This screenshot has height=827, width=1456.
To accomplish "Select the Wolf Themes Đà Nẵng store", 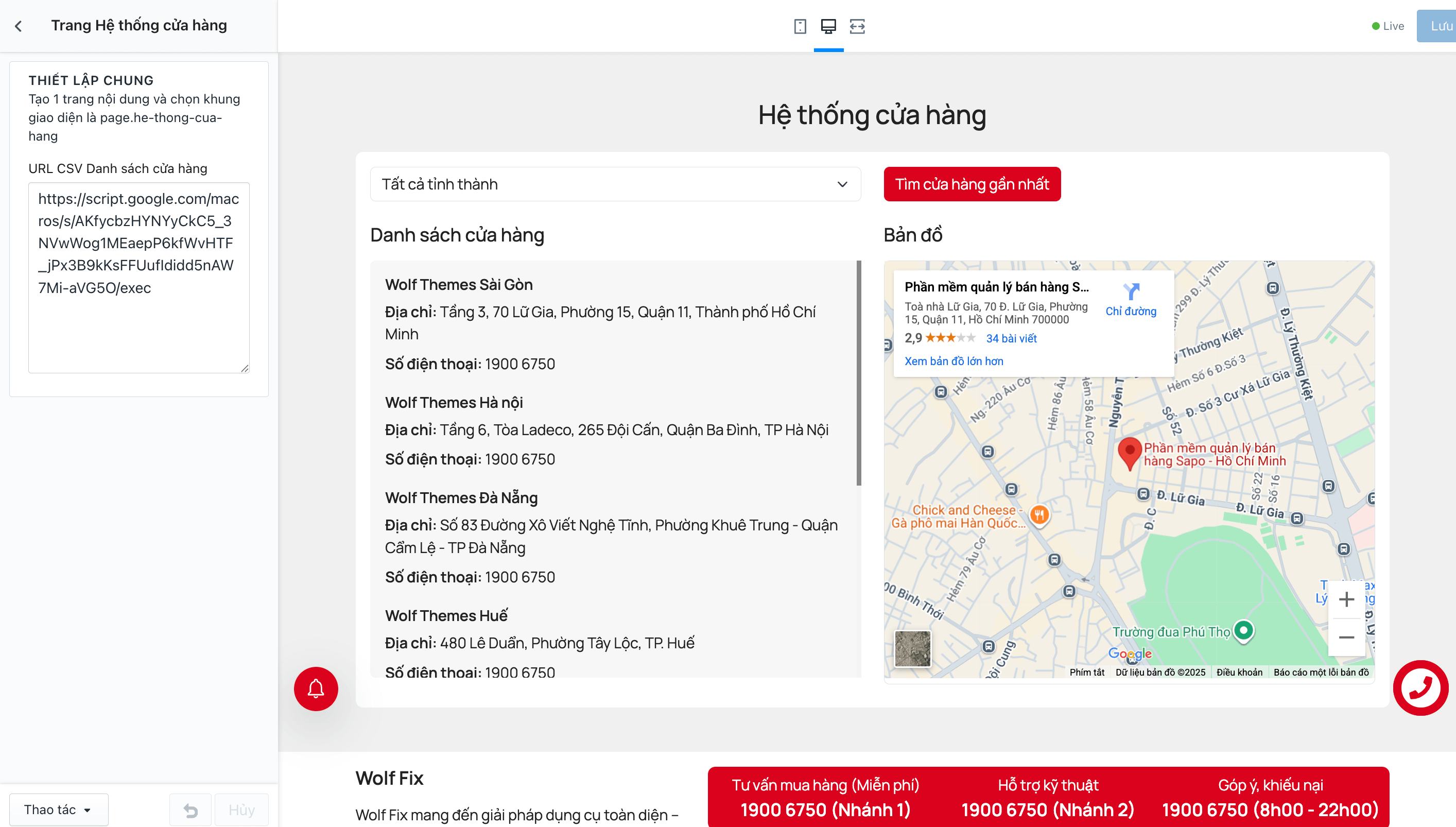I will (x=461, y=498).
